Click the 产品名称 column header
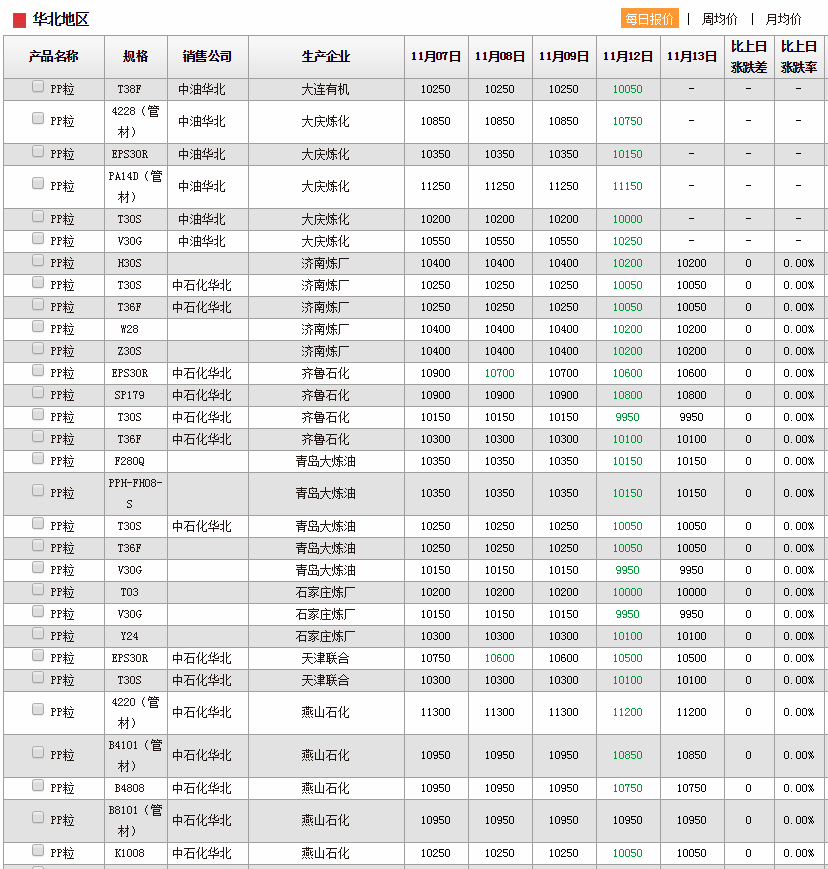The image size is (828, 869). coord(54,57)
